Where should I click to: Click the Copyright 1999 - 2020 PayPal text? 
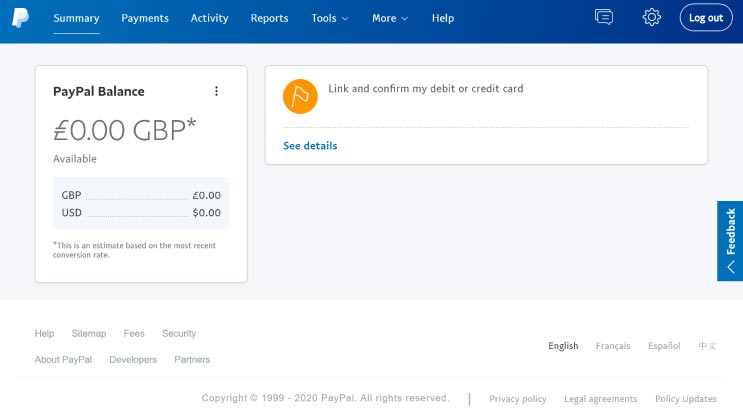tap(325, 398)
